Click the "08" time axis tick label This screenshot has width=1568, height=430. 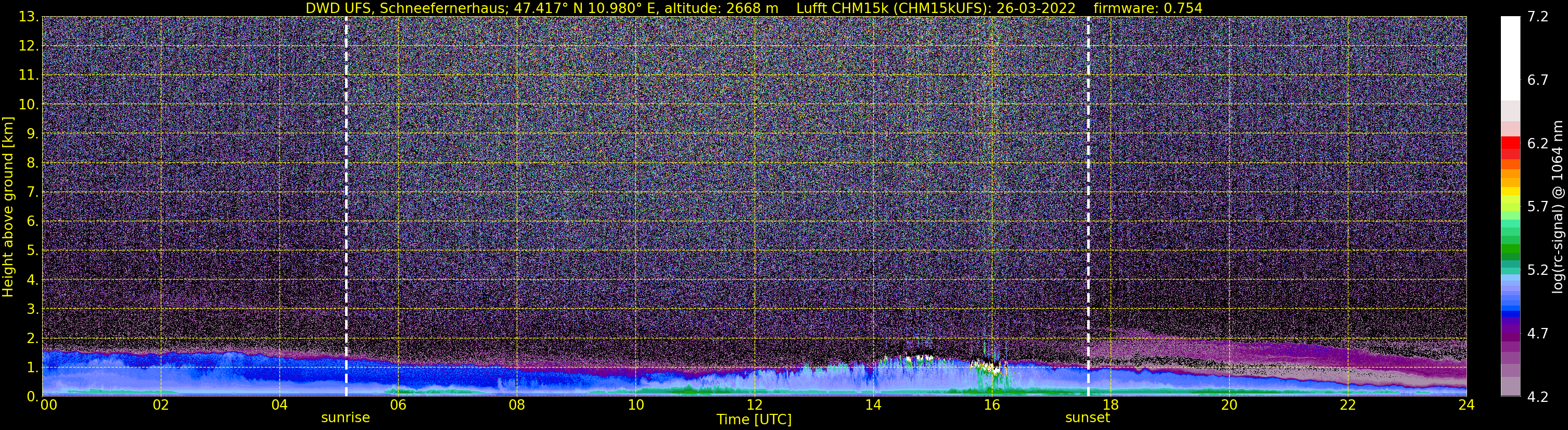tap(517, 406)
